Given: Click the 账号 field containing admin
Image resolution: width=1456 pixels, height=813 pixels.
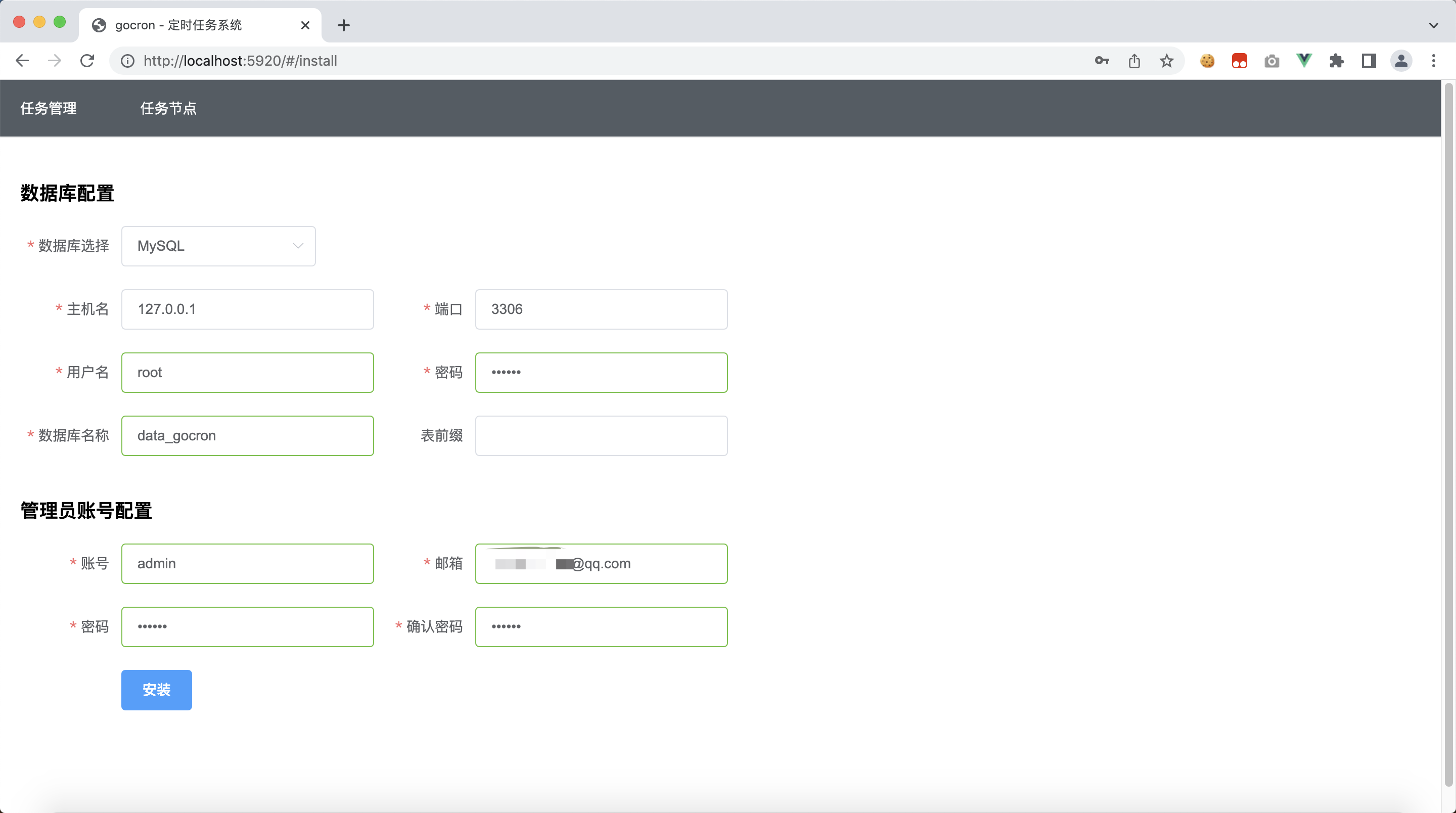Looking at the screenshot, I should pyautogui.click(x=248, y=564).
